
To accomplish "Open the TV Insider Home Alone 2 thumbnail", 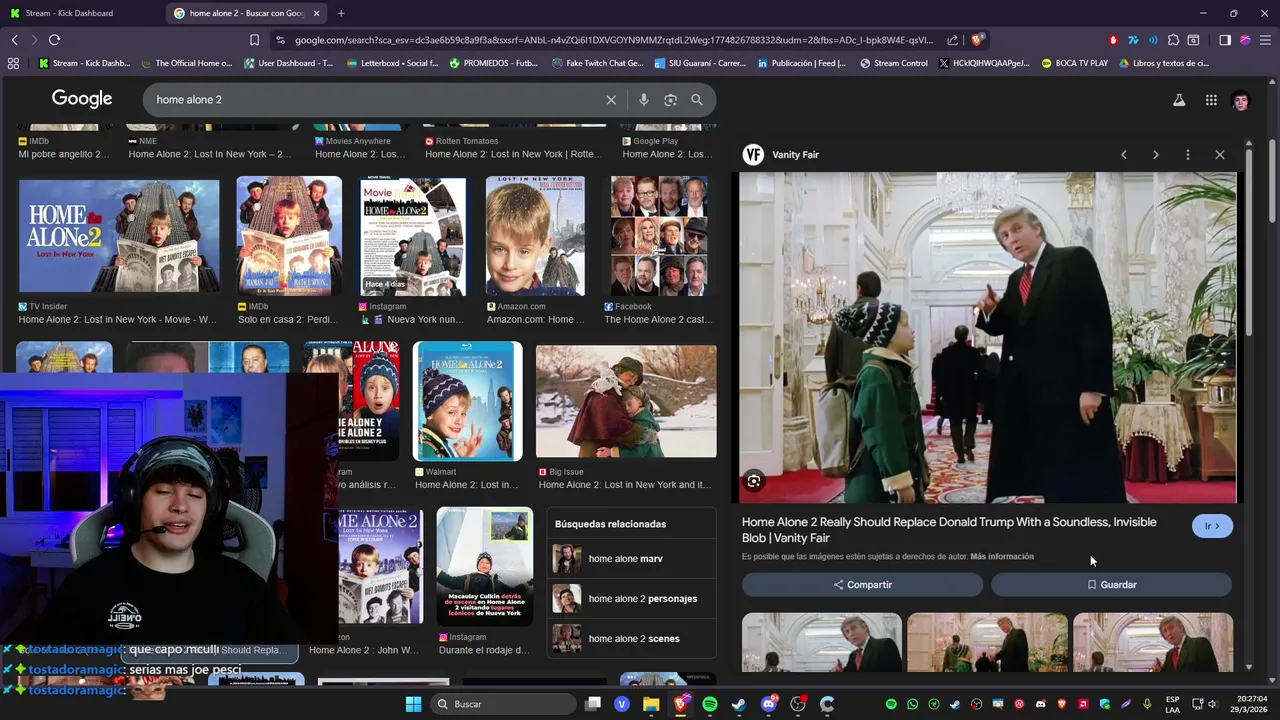I will (x=119, y=236).
